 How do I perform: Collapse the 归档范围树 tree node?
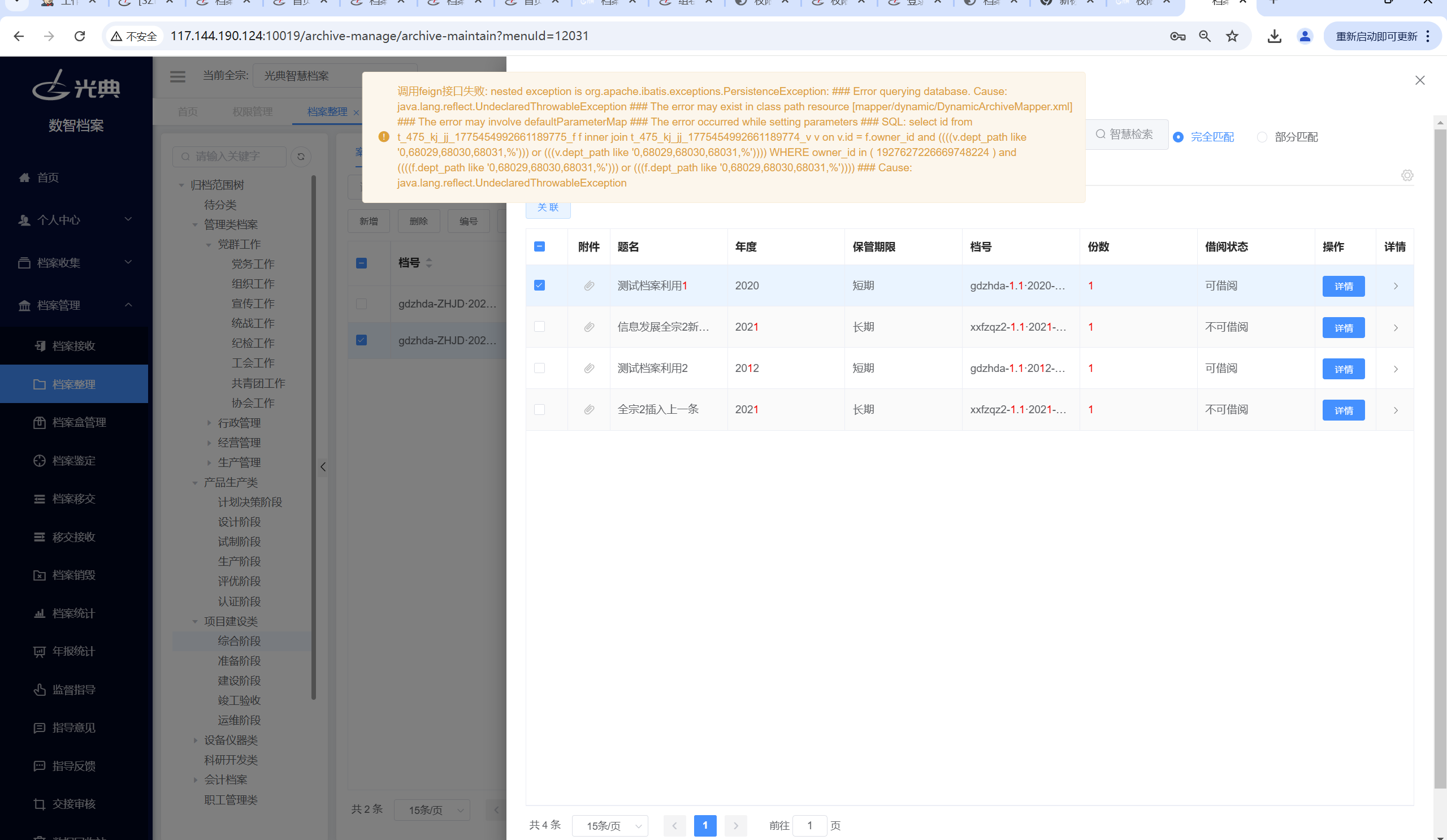[x=181, y=185]
